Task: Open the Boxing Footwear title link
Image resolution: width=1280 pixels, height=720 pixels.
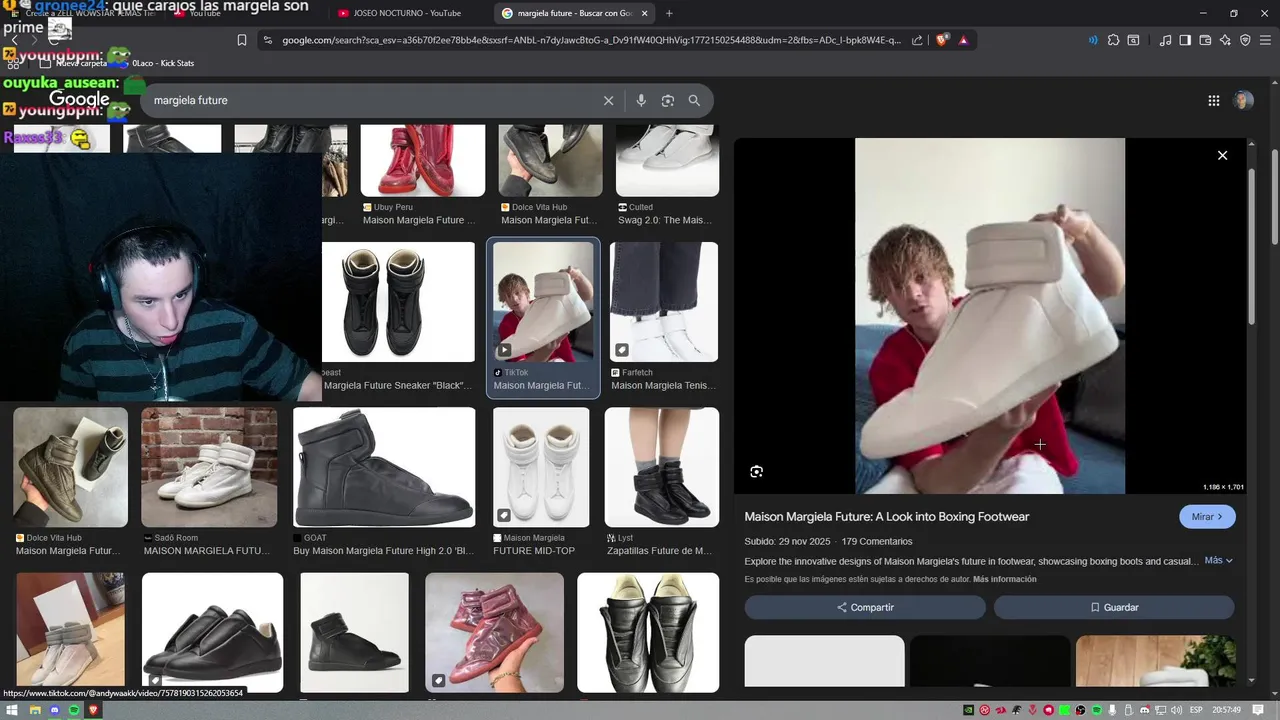Action: [x=887, y=517]
